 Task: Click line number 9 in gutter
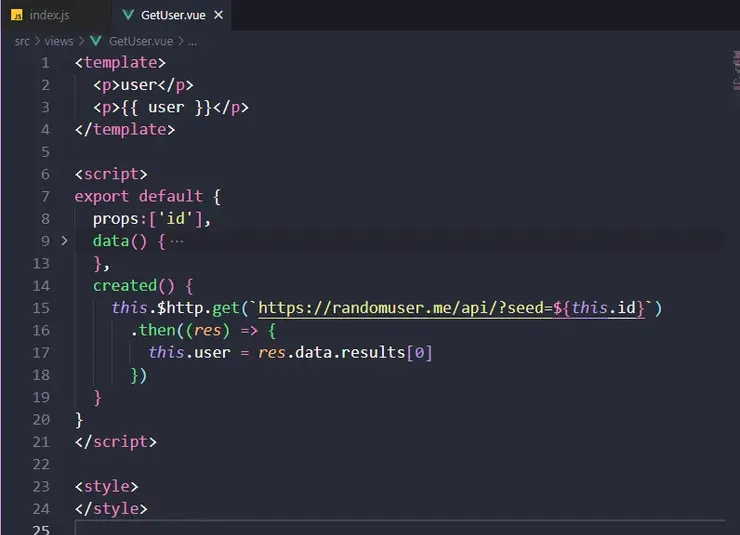coord(45,241)
